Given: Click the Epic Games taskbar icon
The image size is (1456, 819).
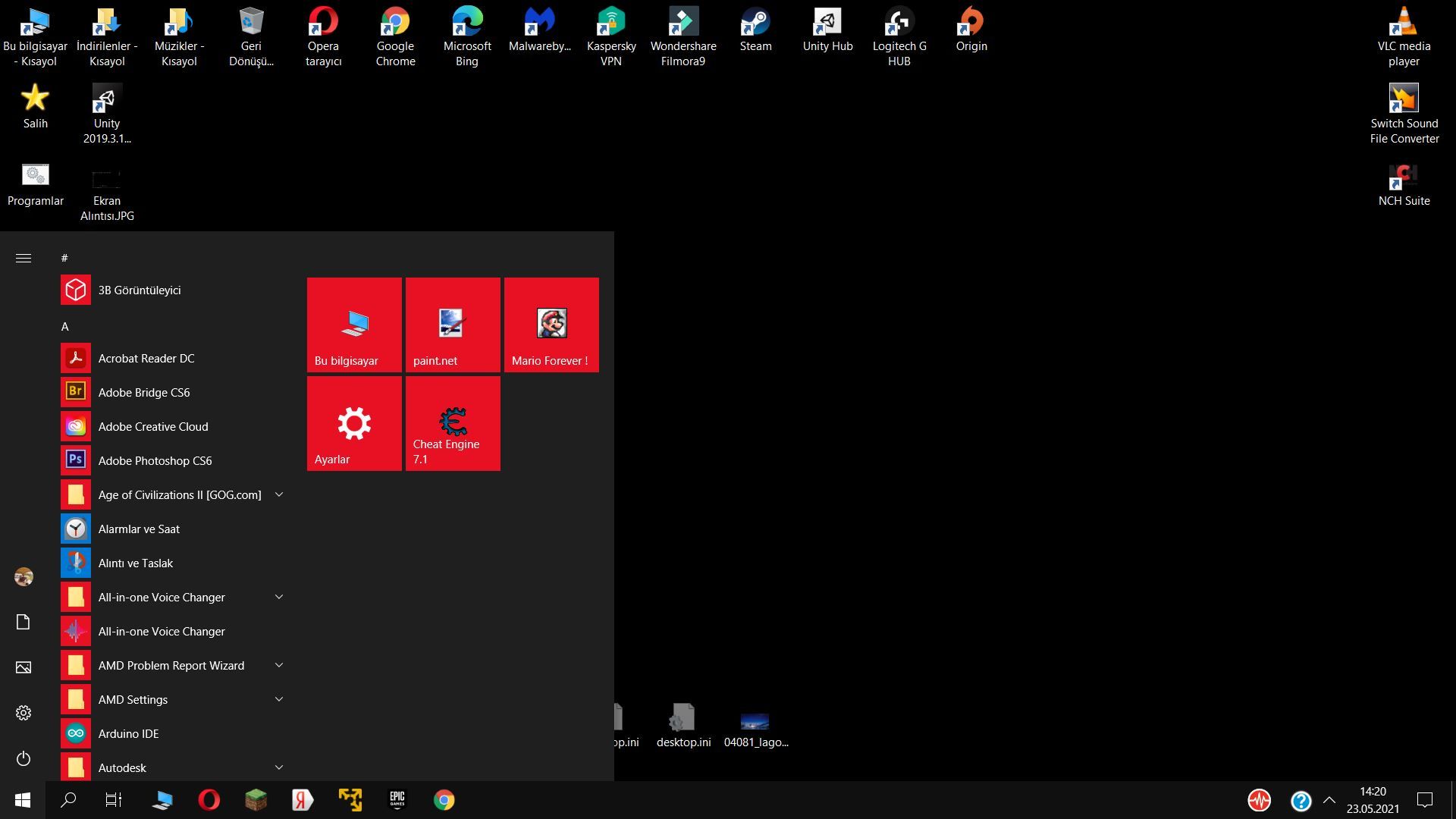Looking at the screenshot, I should click(x=397, y=800).
